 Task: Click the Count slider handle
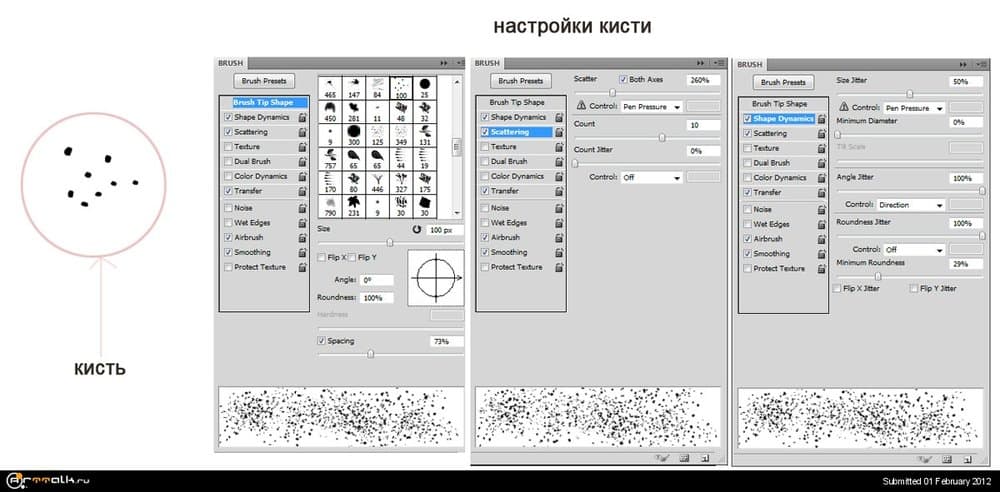tap(662, 137)
